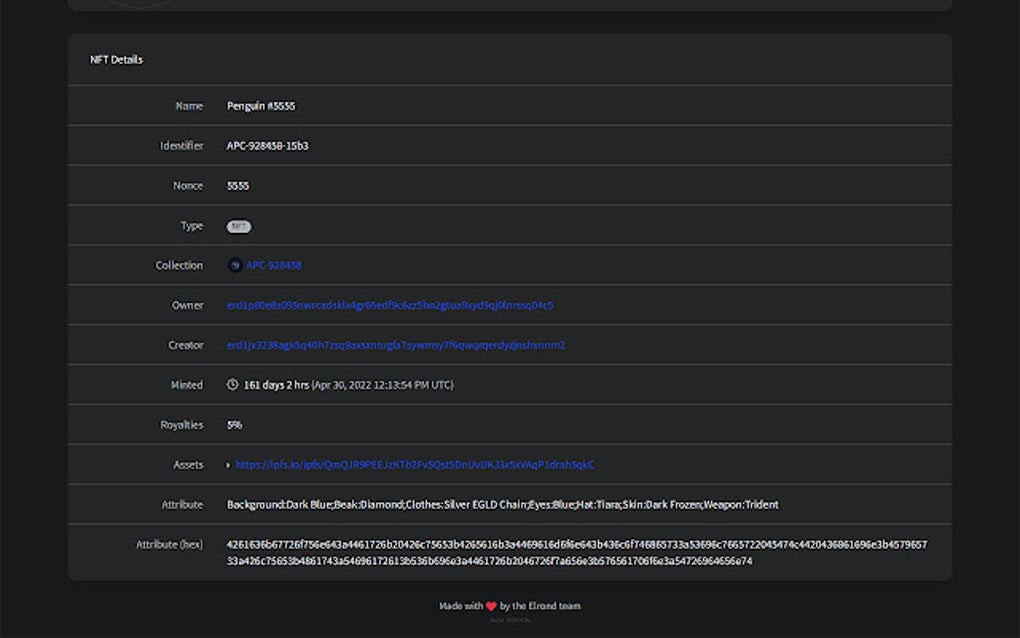The image size is (1020, 638).
Task: Click the small arrow icon before the IPFS link
Action: point(227,464)
